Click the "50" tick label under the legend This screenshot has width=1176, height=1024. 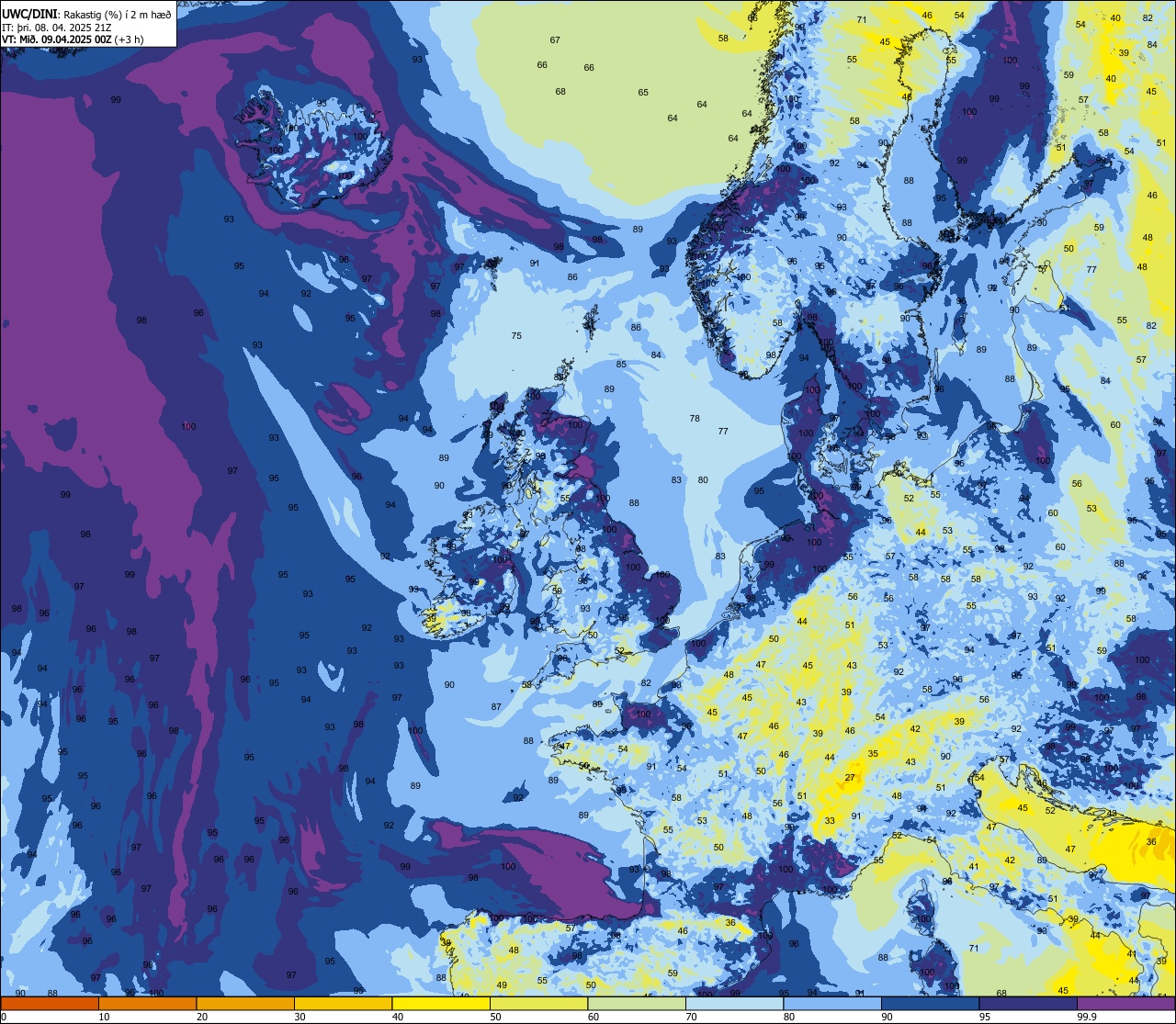pos(495,1016)
